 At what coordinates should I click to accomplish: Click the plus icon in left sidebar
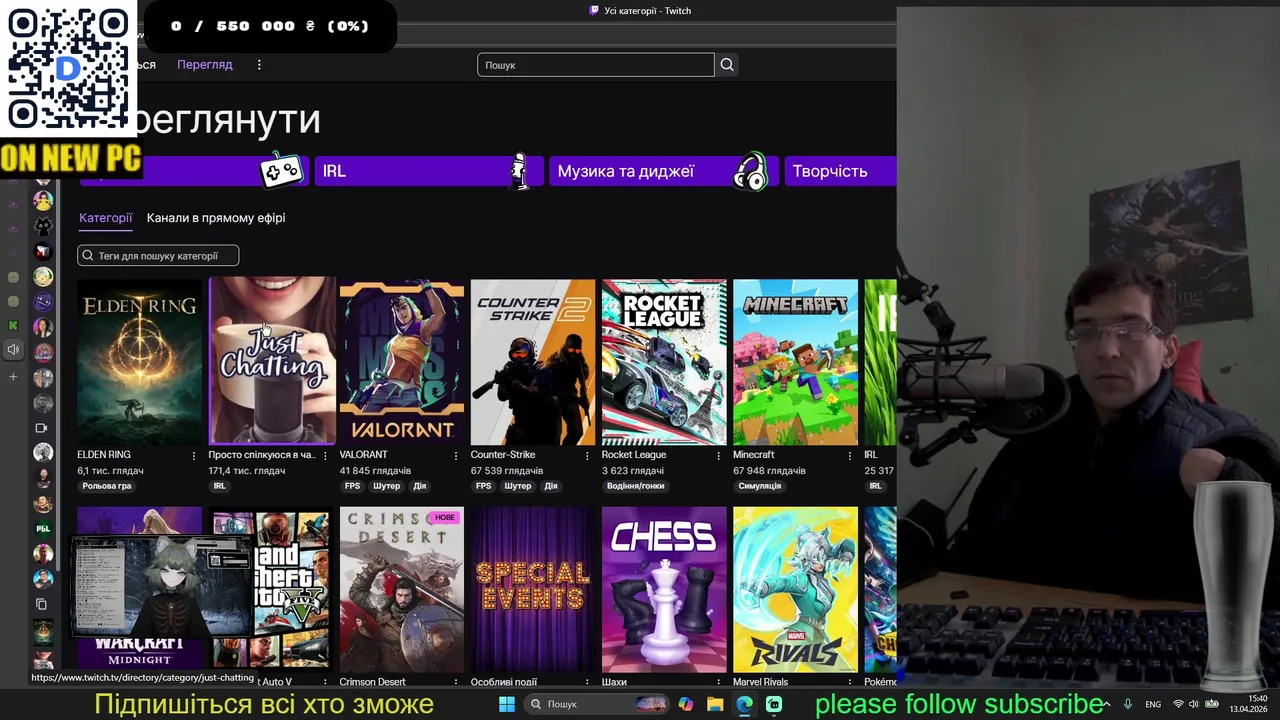point(13,377)
